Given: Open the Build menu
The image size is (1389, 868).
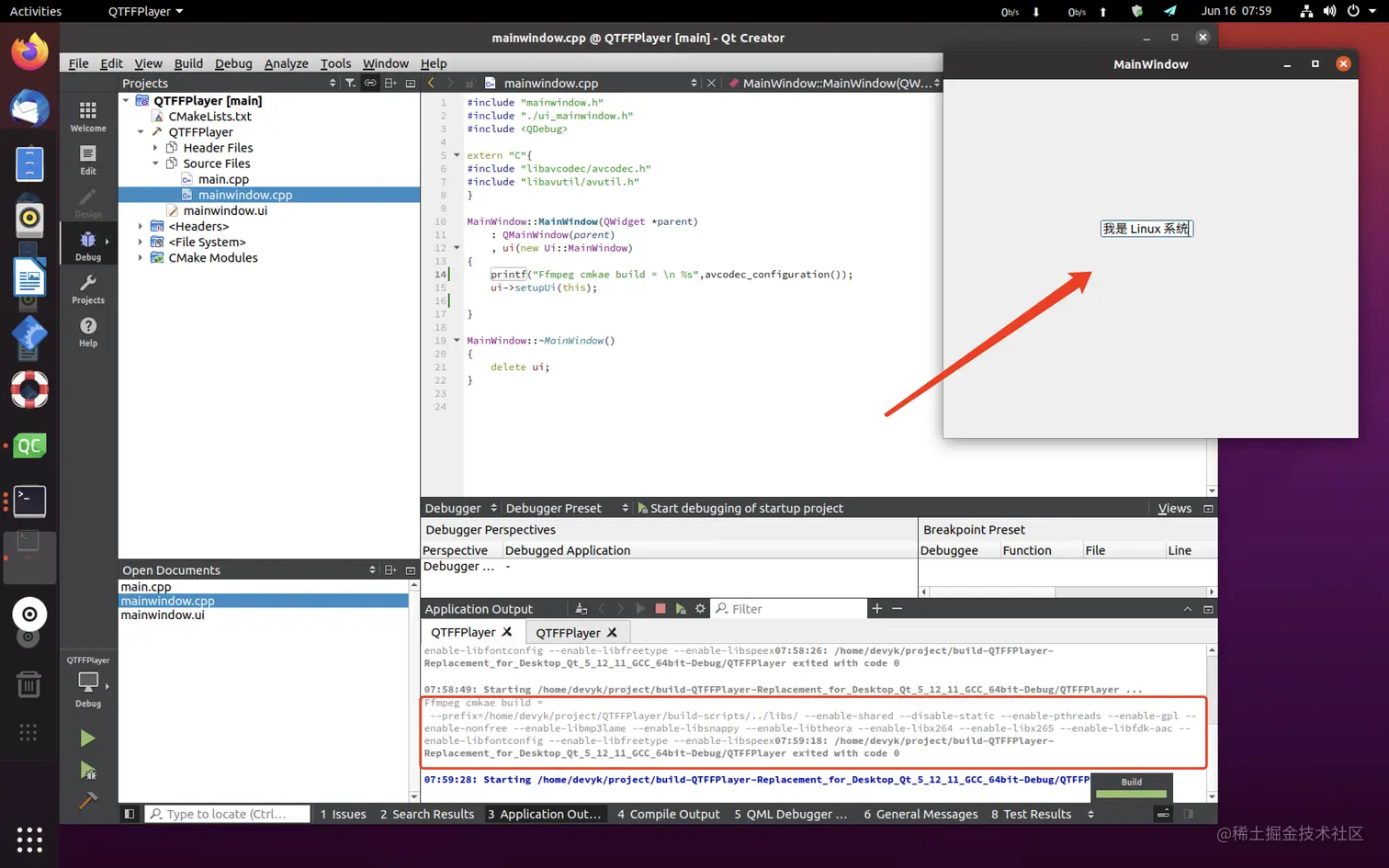Looking at the screenshot, I should pos(188,63).
